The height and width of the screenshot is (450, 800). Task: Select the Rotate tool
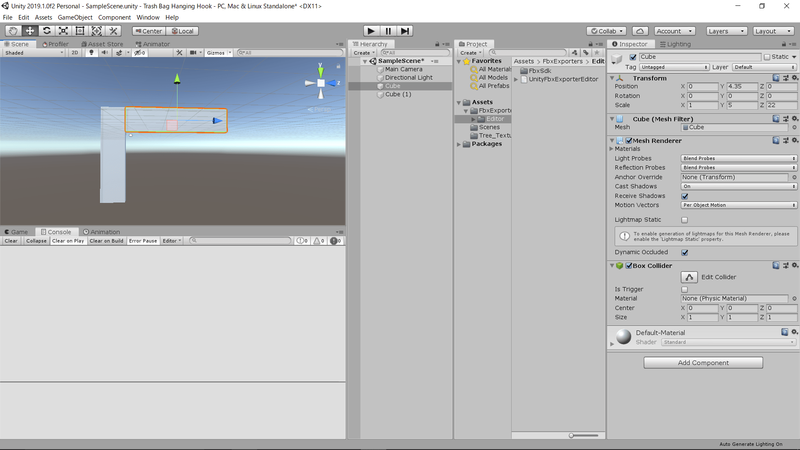(46, 31)
